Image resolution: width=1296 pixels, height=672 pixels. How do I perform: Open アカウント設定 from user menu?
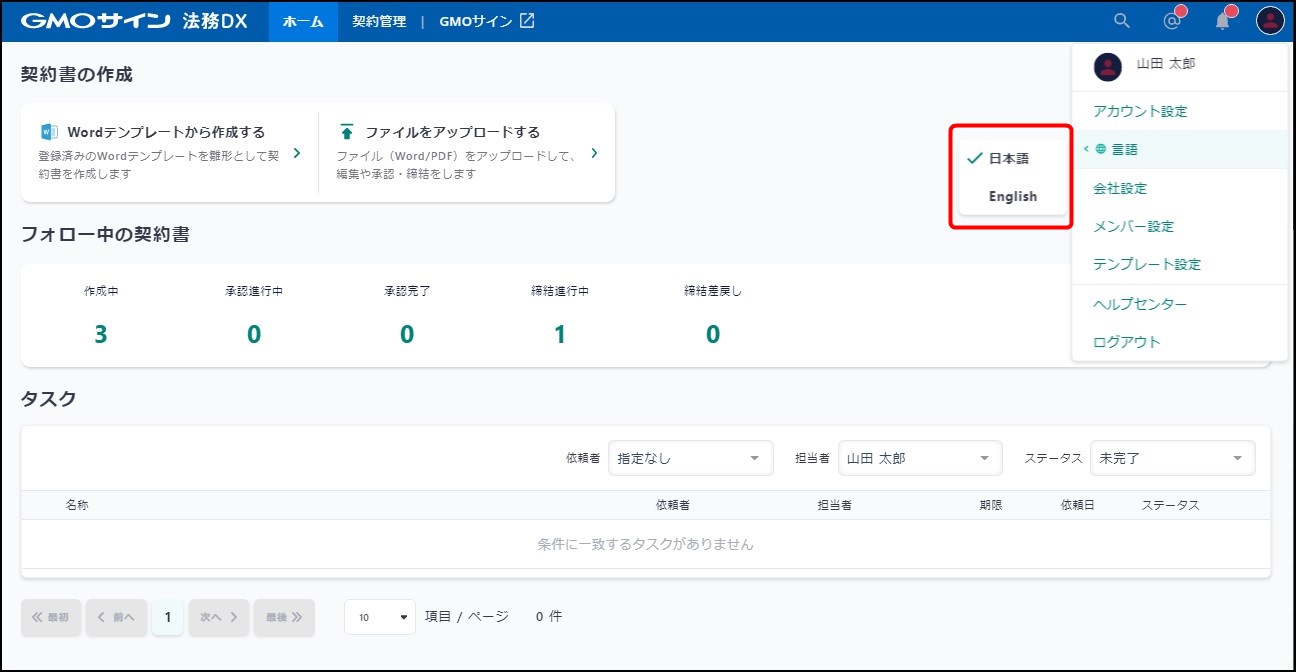pyautogui.click(x=1140, y=111)
